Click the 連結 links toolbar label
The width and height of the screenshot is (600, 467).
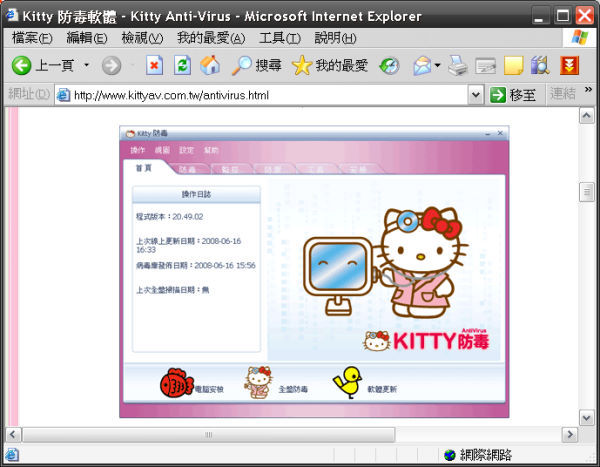562,94
